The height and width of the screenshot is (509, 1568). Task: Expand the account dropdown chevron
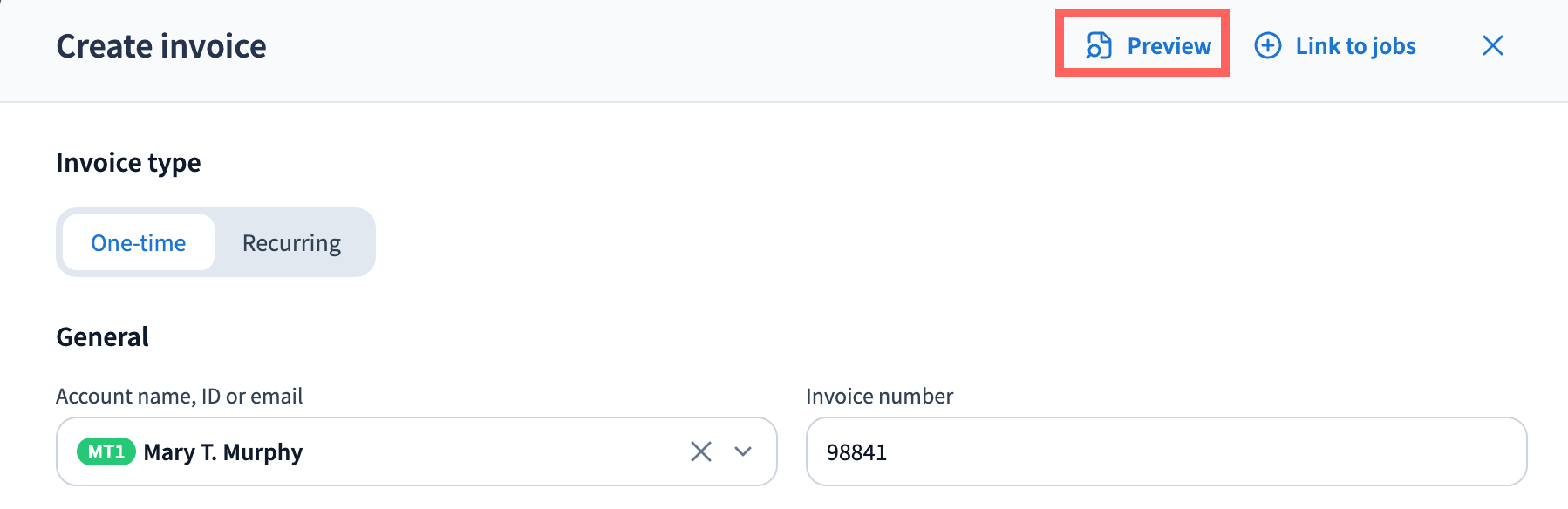743,451
